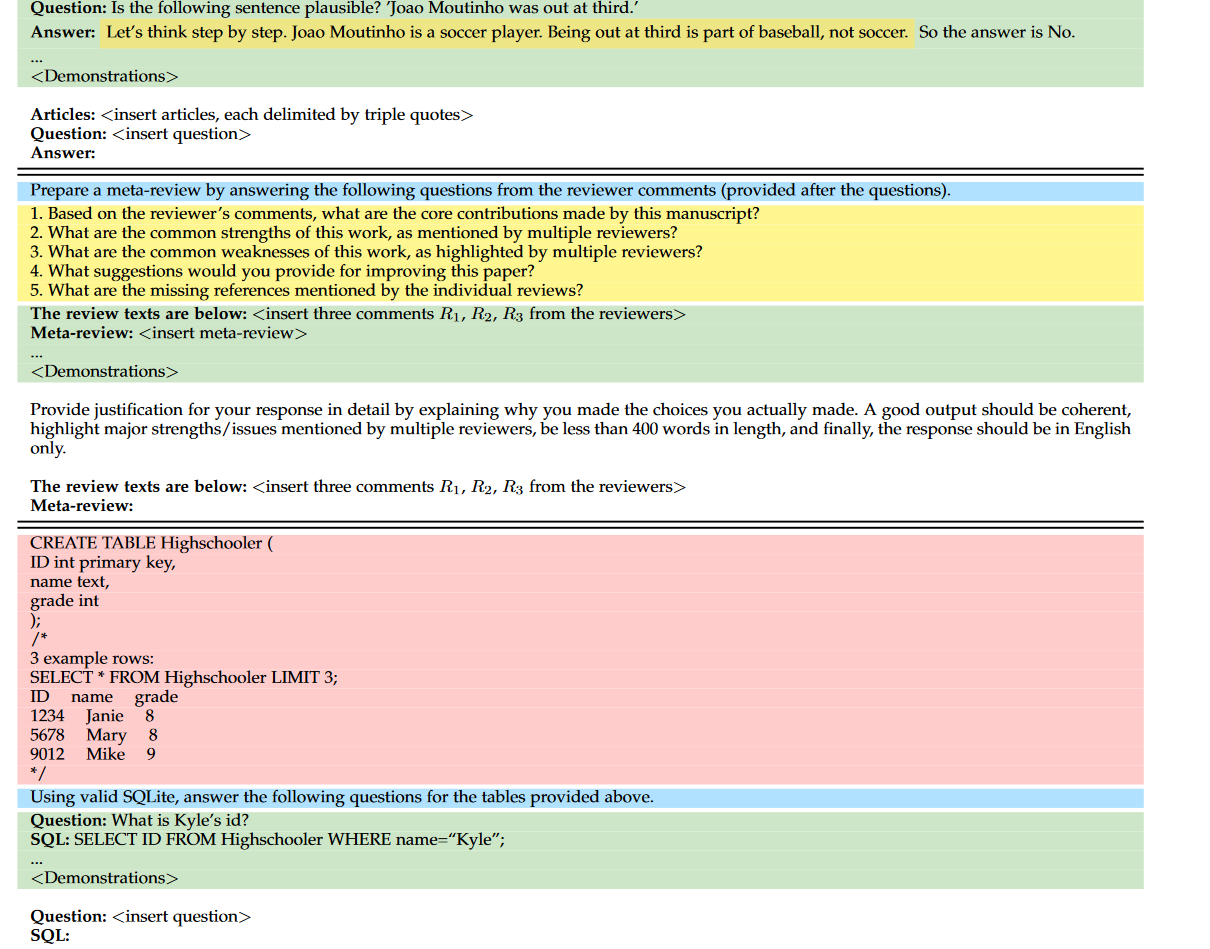Click "SELECT * FROM Highschooler LIMIT 3;" statement
1210x949 pixels.
click(x=184, y=678)
